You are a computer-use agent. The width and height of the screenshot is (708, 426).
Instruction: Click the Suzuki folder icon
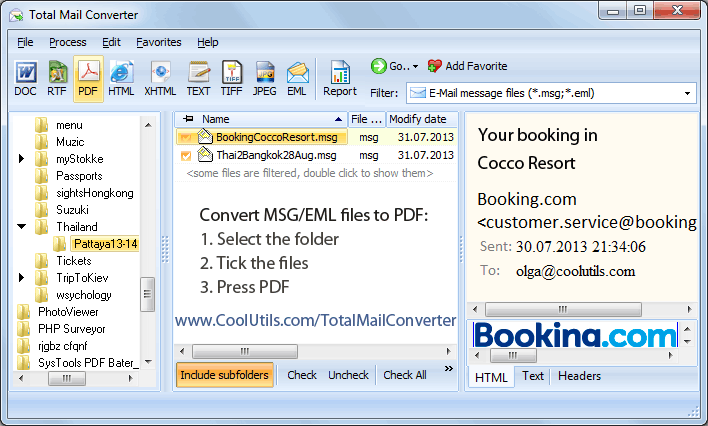coord(41,210)
